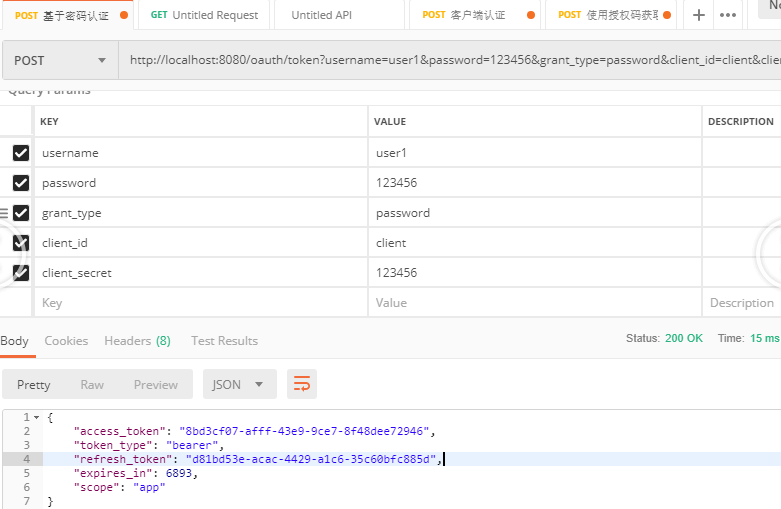The width and height of the screenshot is (781, 509).
Task: Open the response Headers (8) tab
Action: coord(137,341)
